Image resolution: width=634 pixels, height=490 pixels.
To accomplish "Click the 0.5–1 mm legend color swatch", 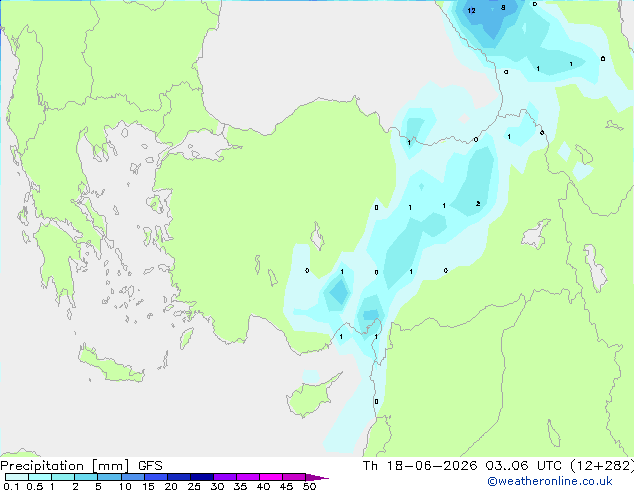I will [x=40, y=477].
